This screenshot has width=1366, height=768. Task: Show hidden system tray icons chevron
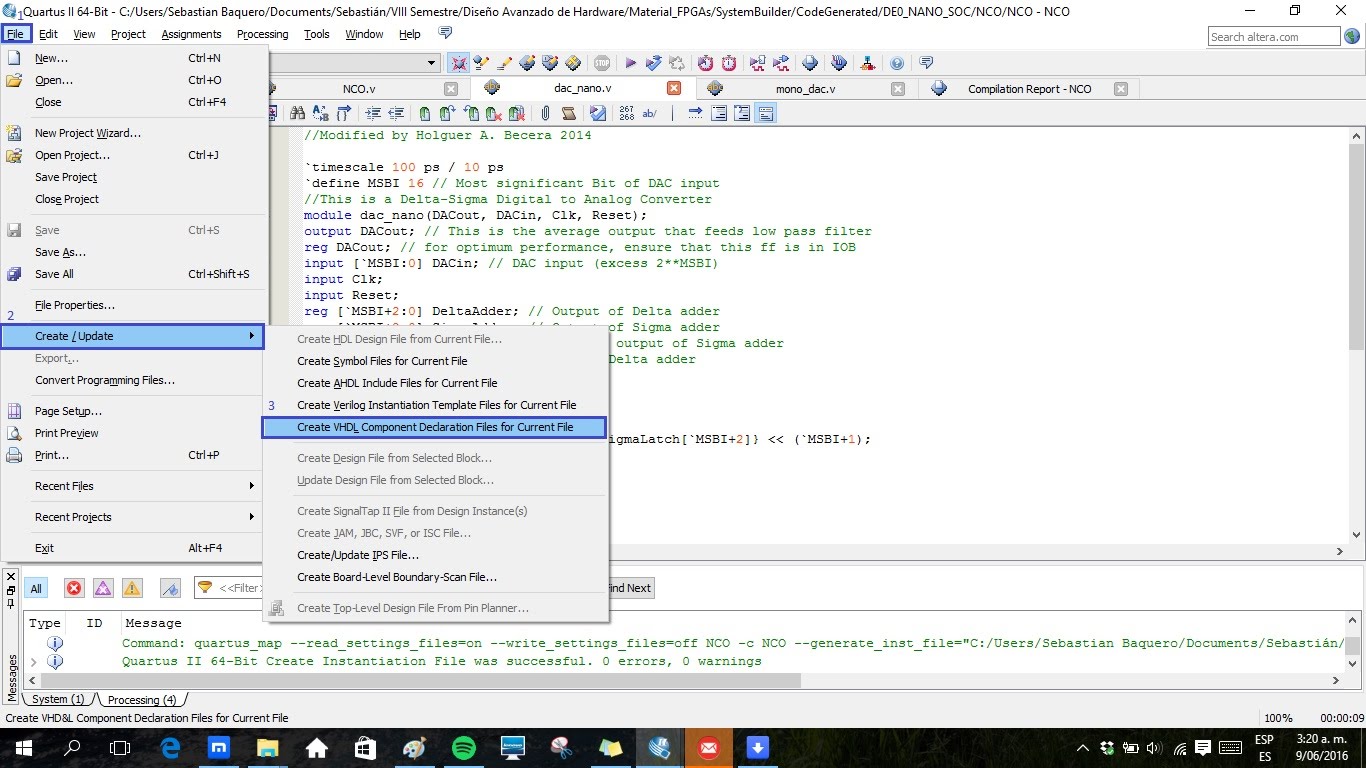point(1083,748)
